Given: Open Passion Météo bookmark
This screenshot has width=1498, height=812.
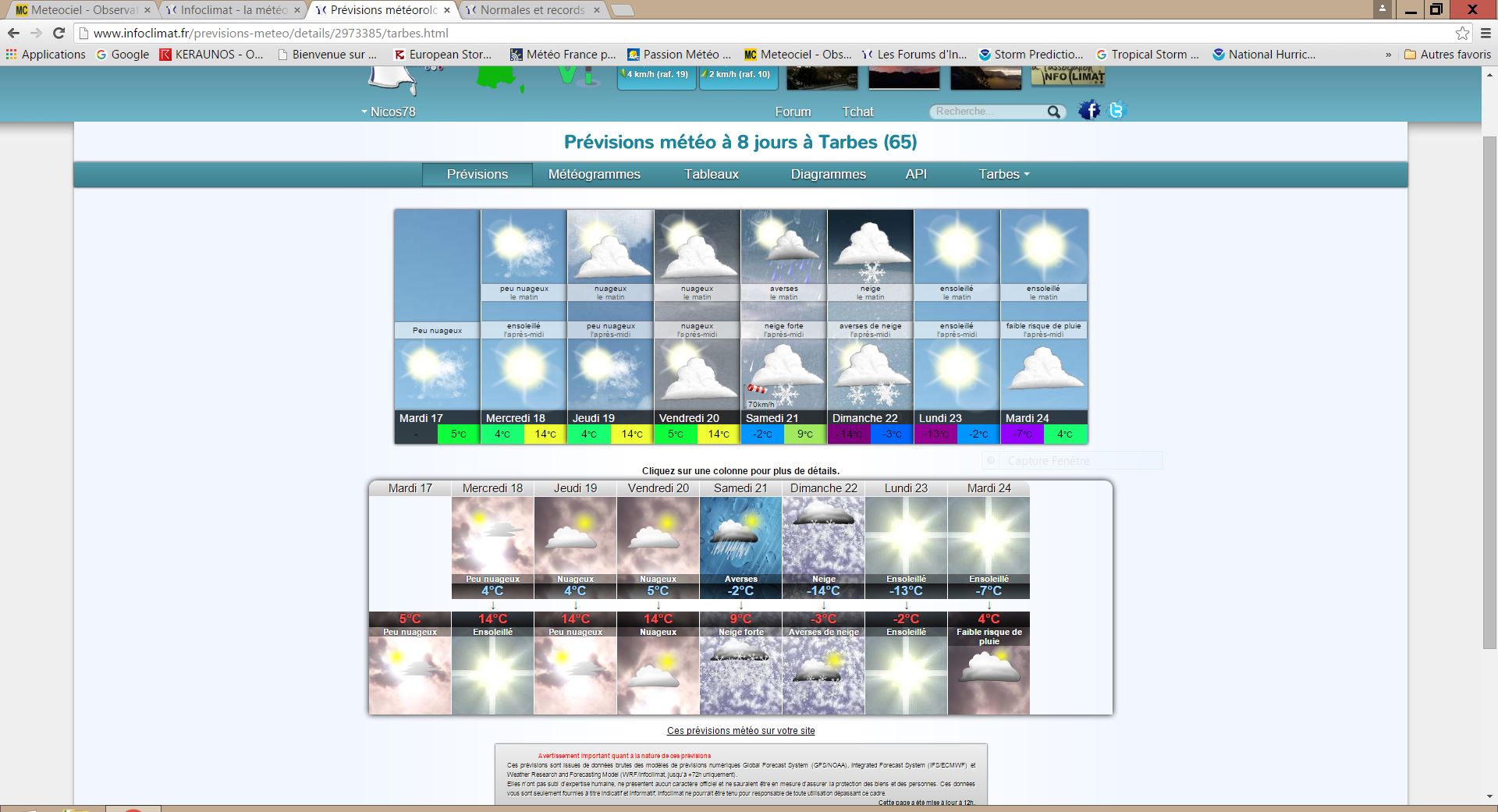Looking at the screenshot, I should (679, 55).
